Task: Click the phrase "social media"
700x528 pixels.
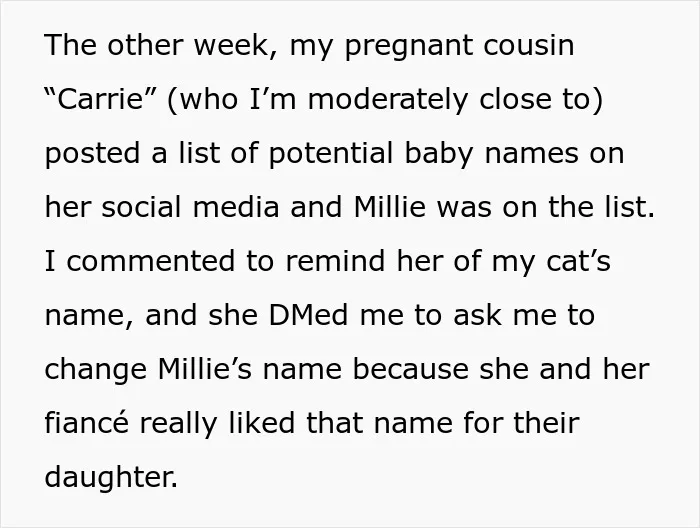Action: pyautogui.click(x=191, y=207)
